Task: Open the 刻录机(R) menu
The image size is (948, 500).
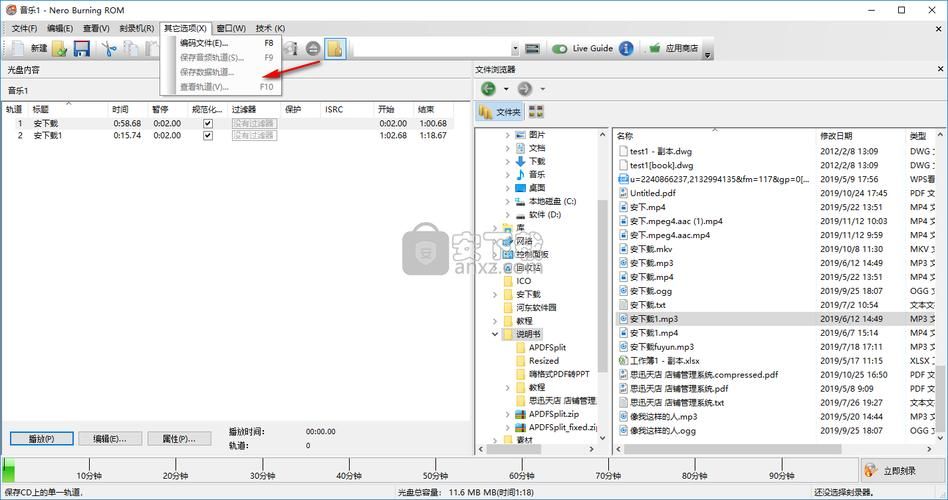Action: tap(137, 28)
